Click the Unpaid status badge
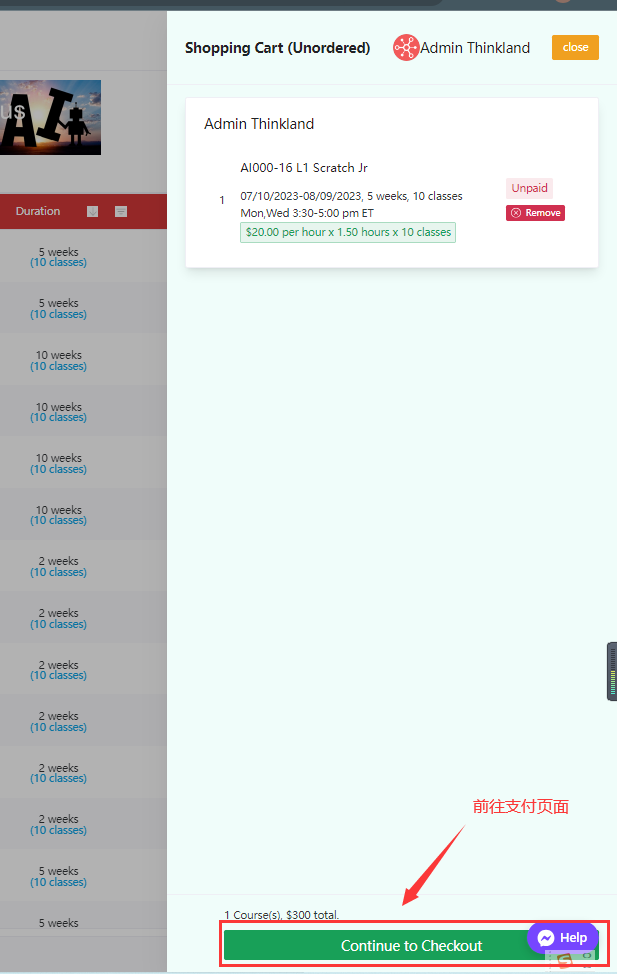The image size is (617, 974). pyautogui.click(x=529, y=188)
